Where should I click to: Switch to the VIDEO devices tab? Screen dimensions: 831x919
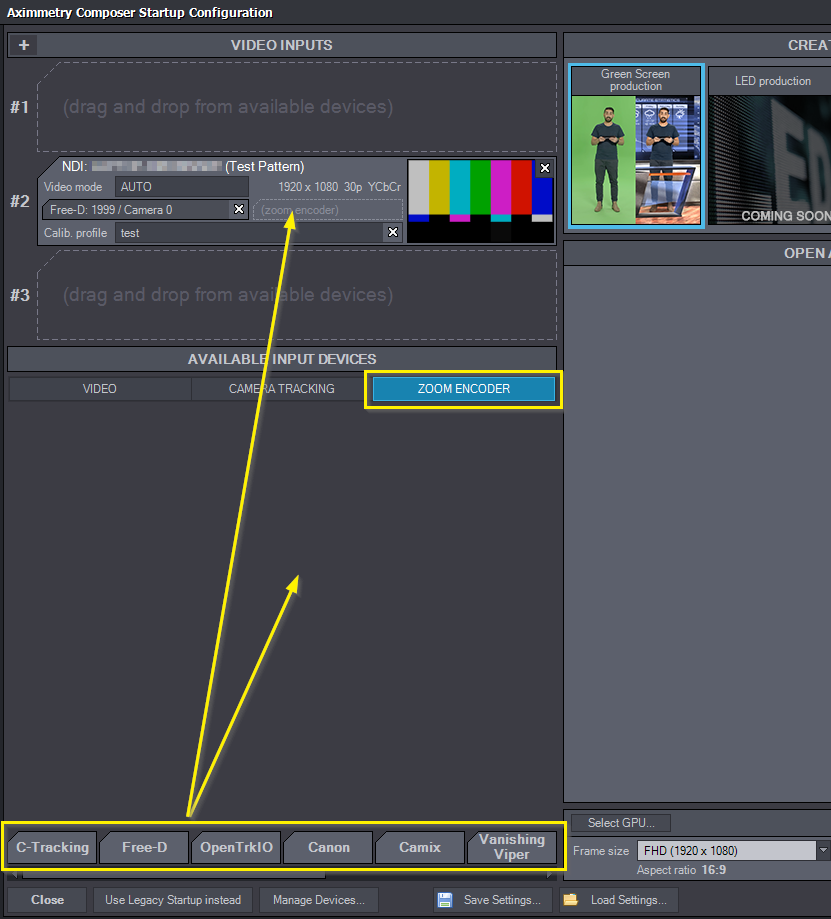(x=100, y=389)
